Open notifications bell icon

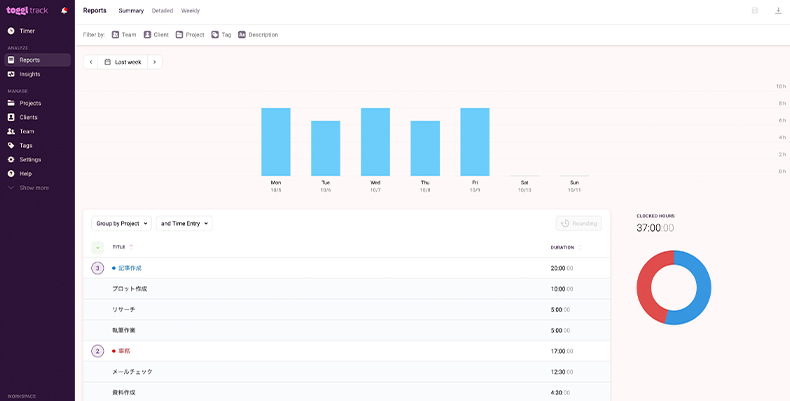coord(64,11)
